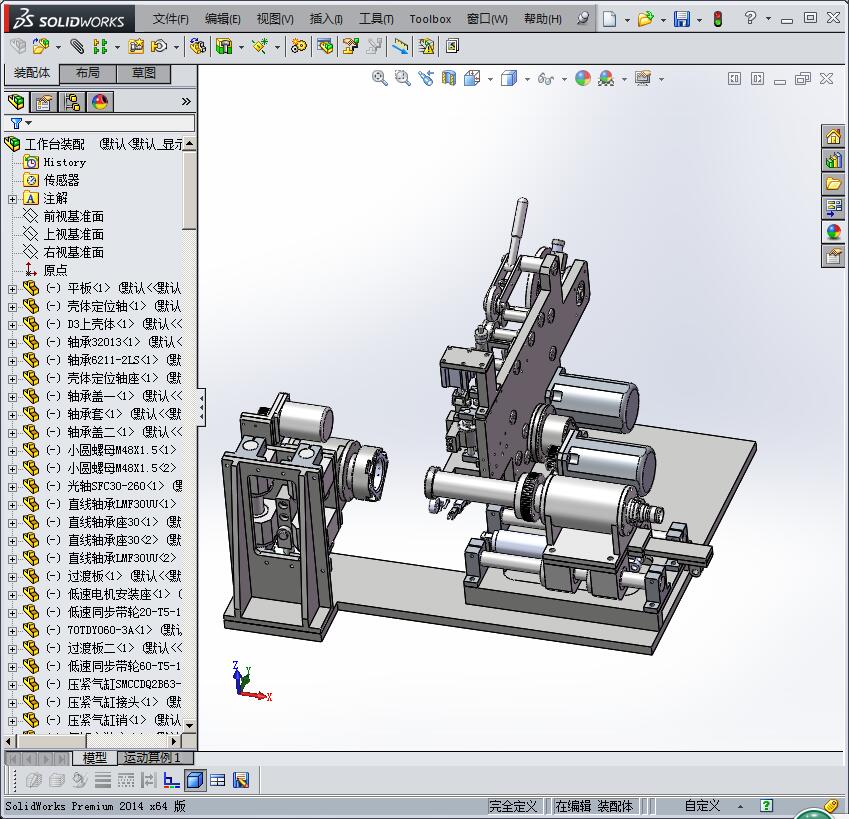
Task: Open the Hide/Show Items glasses dropdown
Action: coord(564,80)
